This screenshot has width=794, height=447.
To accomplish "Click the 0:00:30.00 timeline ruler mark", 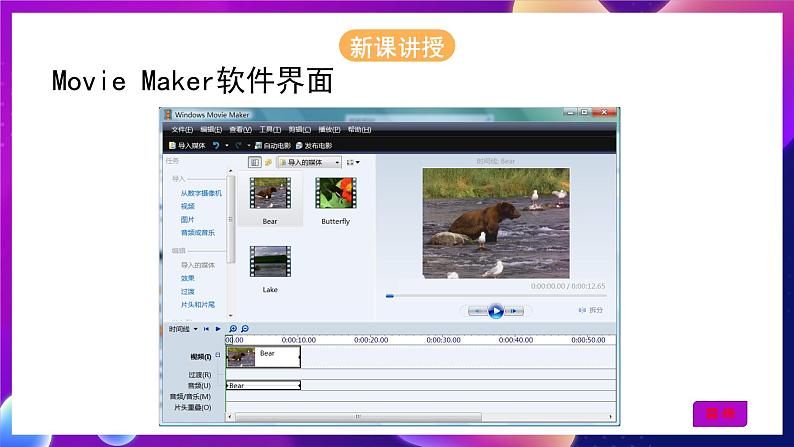I will tap(444, 340).
